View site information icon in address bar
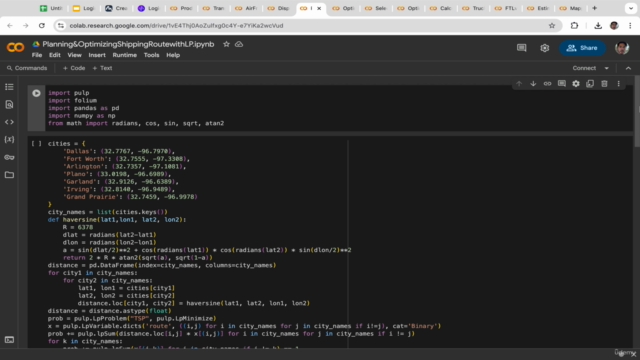The height and width of the screenshot is (360, 640). (x=61, y=26)
